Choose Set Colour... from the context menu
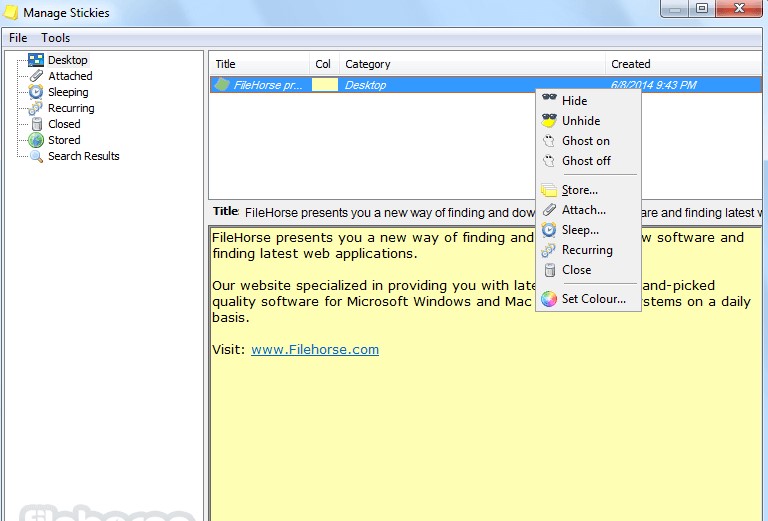The width and height of the screenshot is (768, 521). 588,299
